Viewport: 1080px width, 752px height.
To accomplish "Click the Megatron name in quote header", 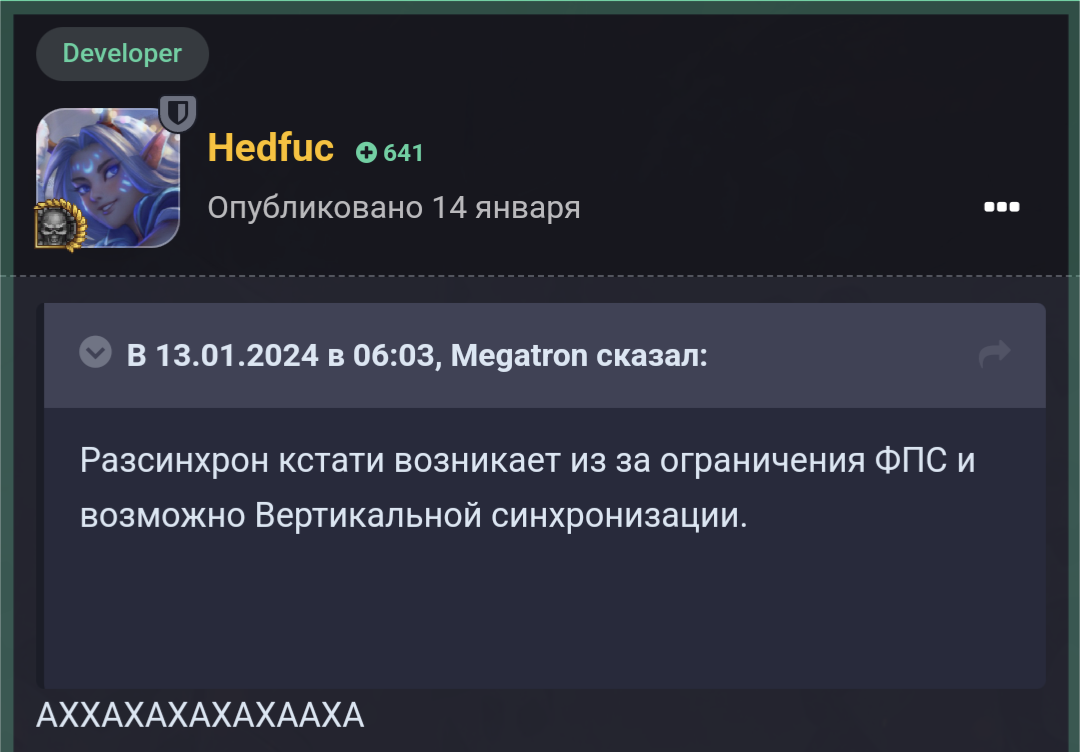I will (x=519, y=355).
